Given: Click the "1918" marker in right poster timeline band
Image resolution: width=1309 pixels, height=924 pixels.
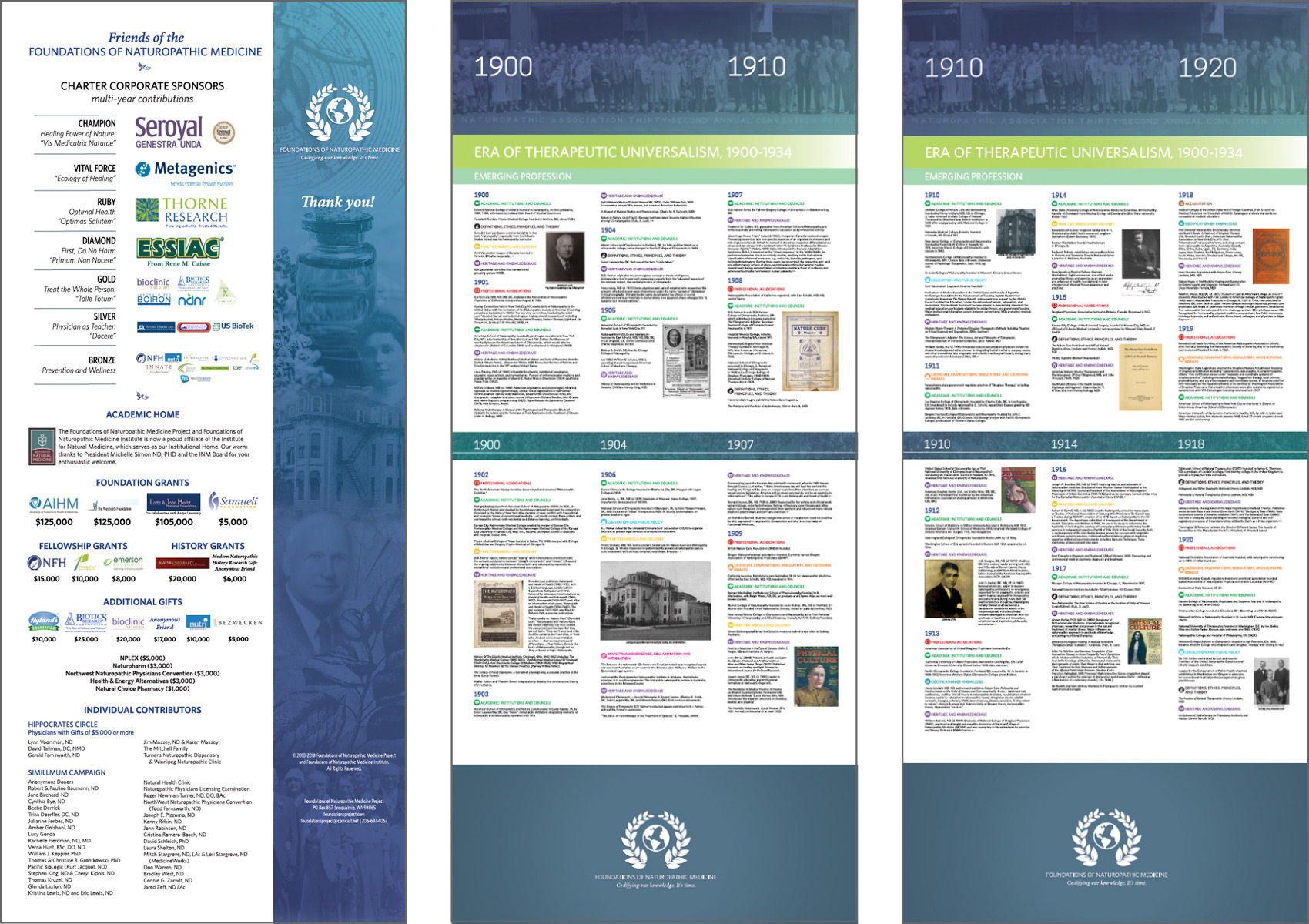Looking at the screenshot, I should [1190, 444].
